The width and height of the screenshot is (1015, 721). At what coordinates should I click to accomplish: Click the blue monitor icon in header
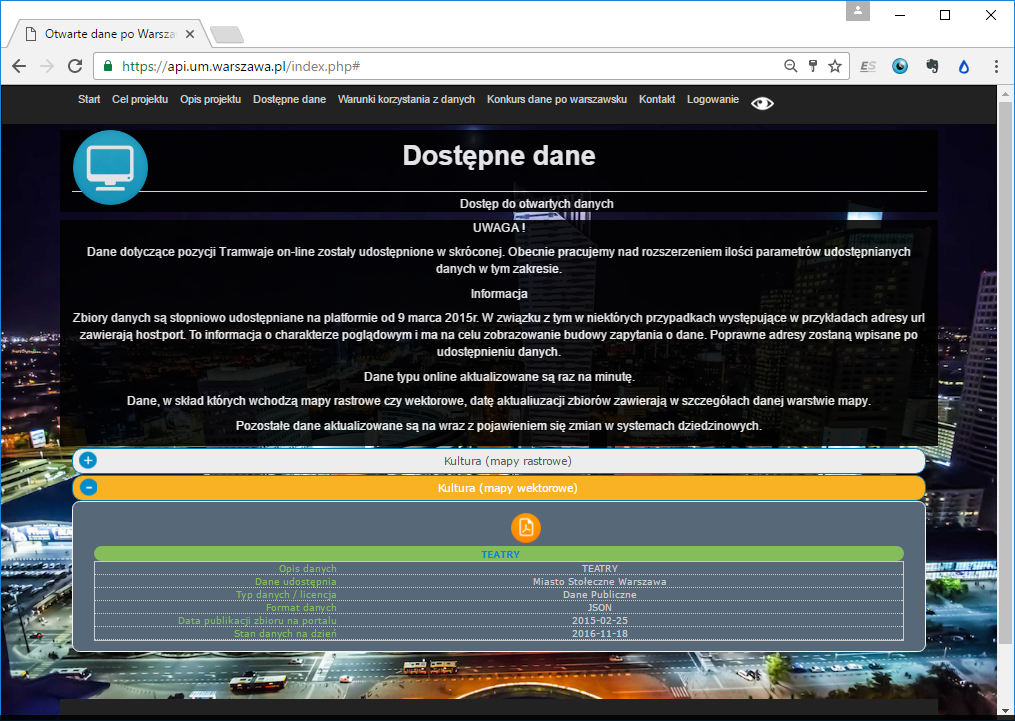click(110, 167)
